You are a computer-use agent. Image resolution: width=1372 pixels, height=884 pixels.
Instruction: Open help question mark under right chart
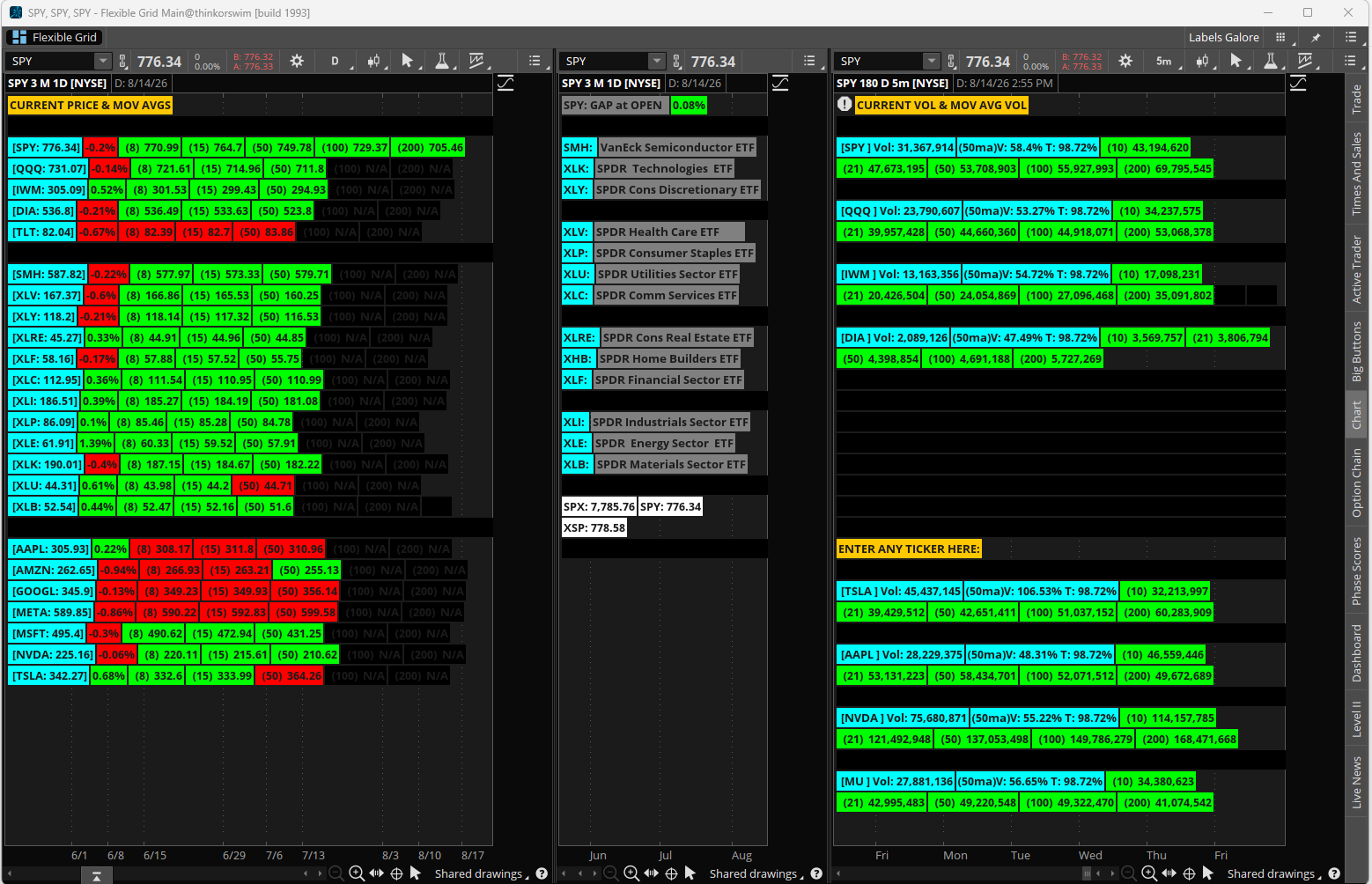click(x=1334, y=873)
